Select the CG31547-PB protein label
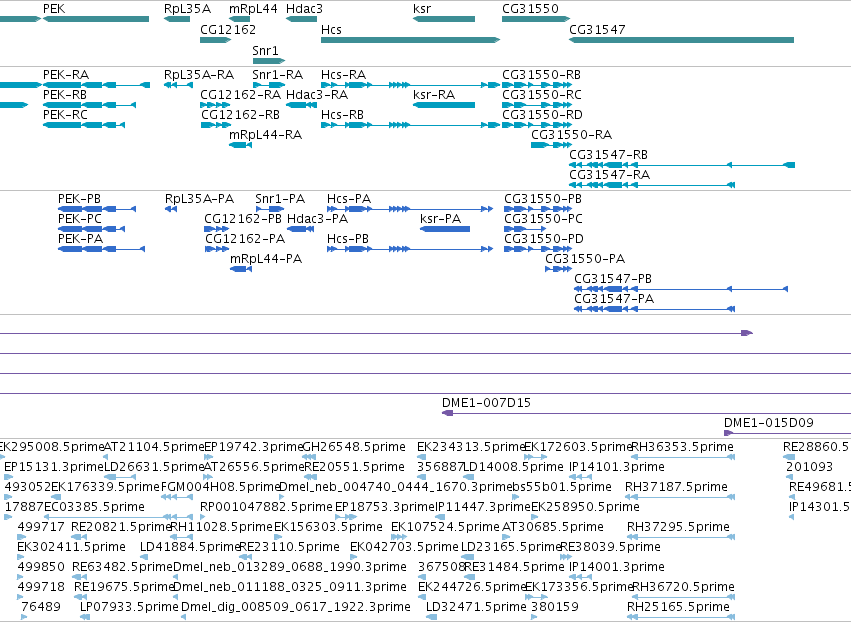Image resolution: width=851 pixels, height=622 pixels. (x=613, y=279)
